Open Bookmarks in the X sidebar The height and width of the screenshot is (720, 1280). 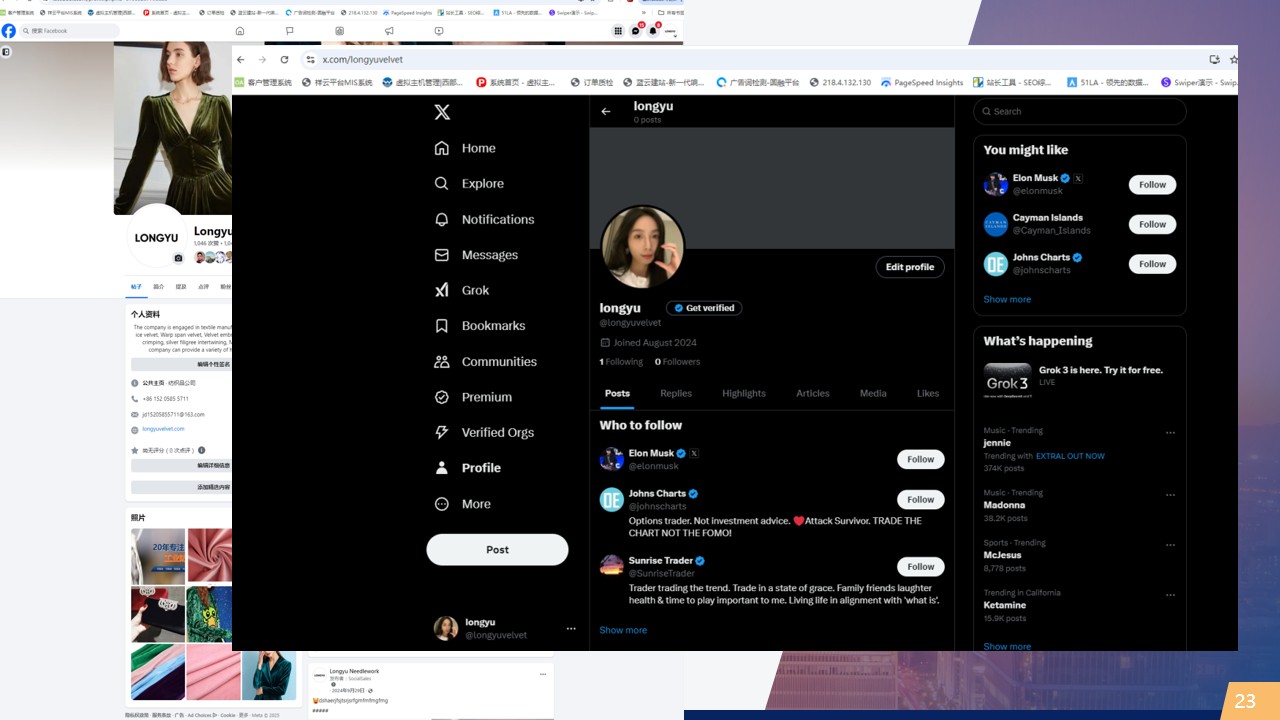pyautogui.click(x=479, y=326)
